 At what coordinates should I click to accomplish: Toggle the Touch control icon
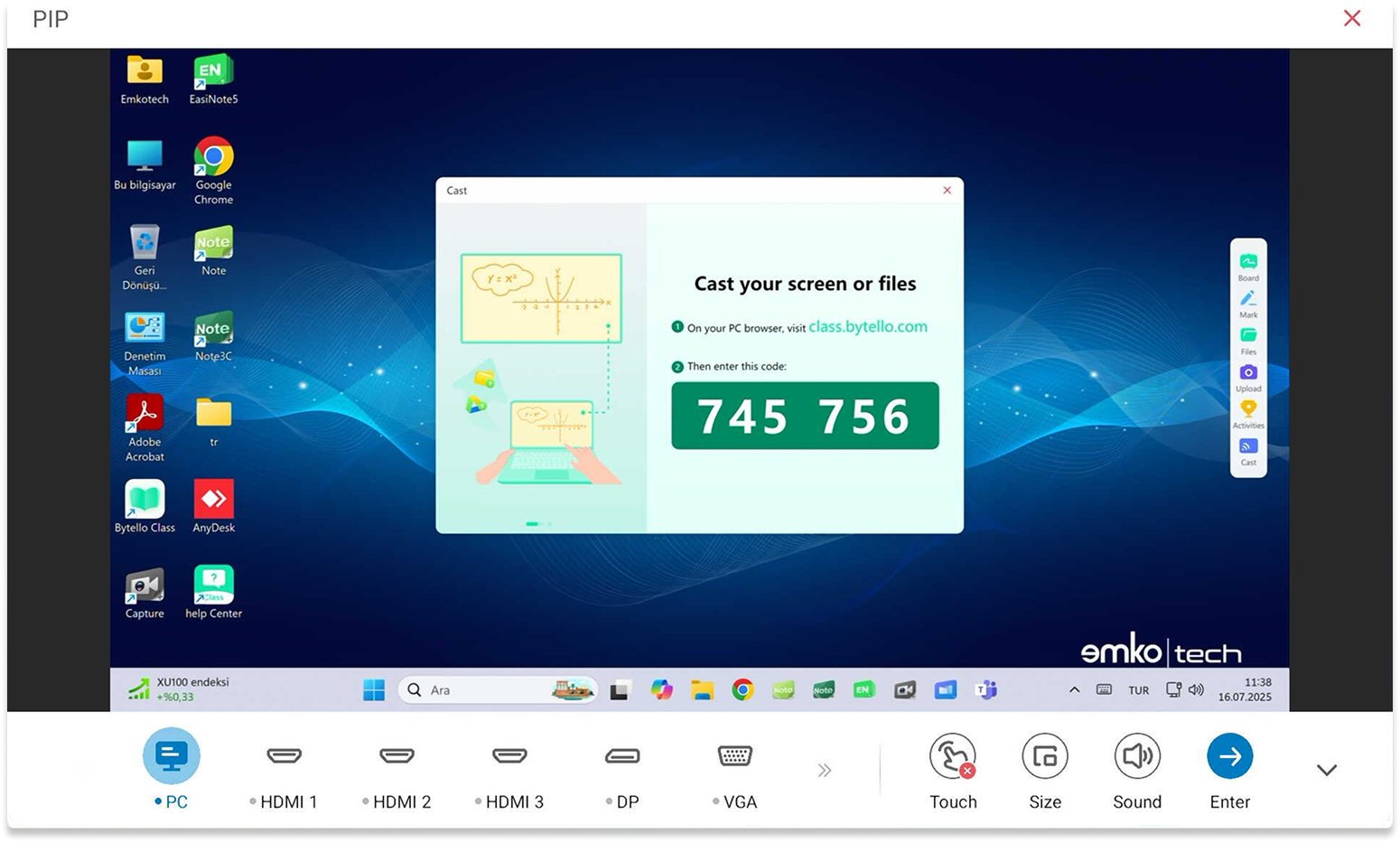point(953,756)
